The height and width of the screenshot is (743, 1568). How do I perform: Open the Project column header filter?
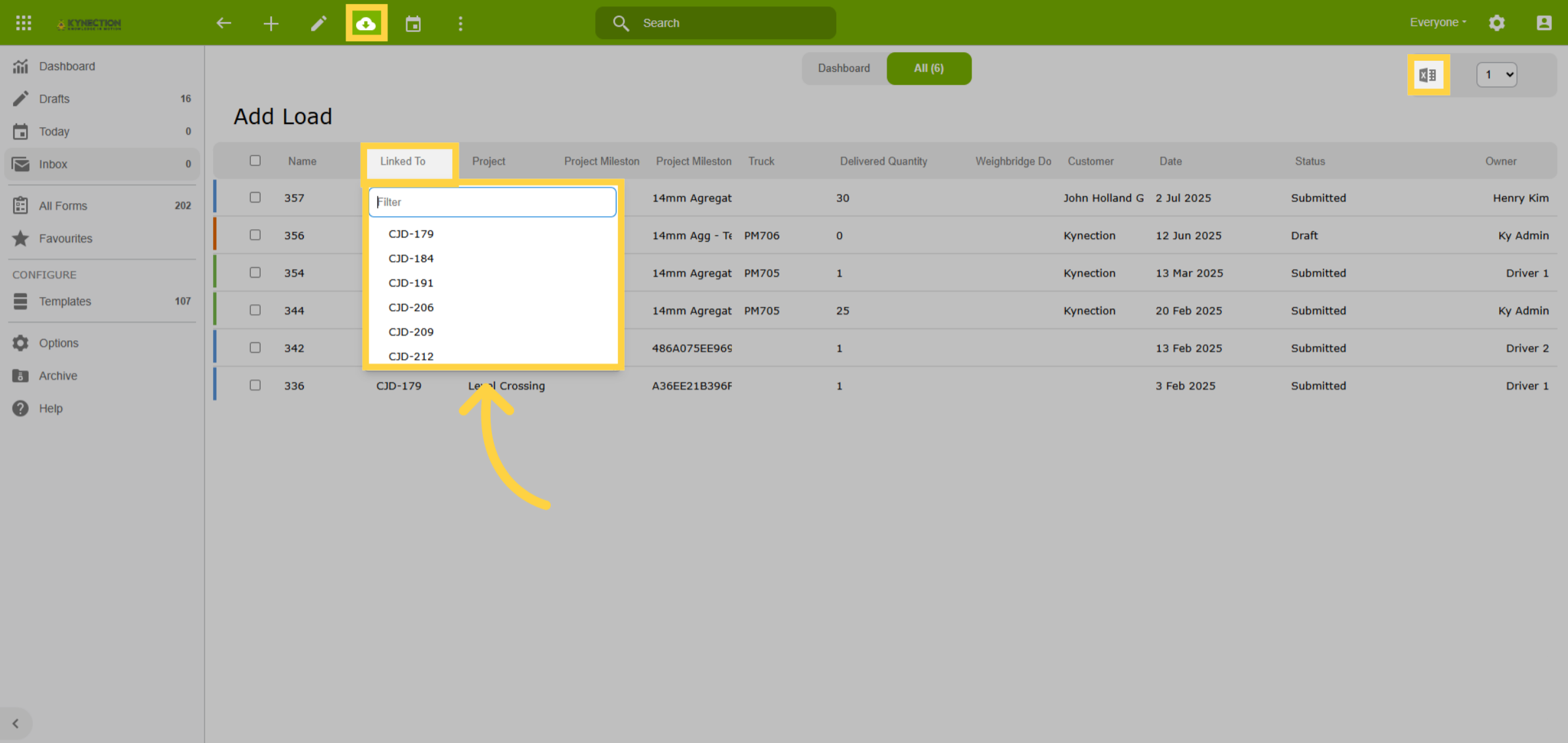[488, 161]
